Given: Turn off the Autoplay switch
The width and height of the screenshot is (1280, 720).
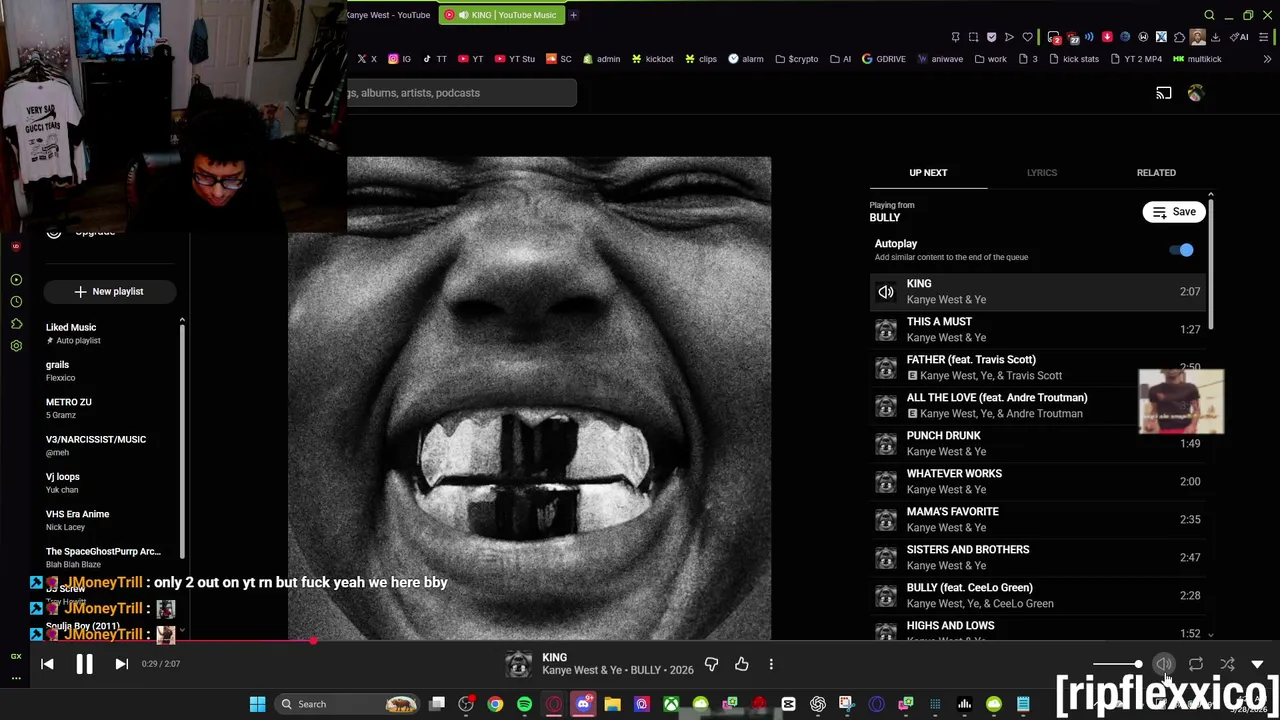Looking at the screenshot, I should [x=1181, y=250].
